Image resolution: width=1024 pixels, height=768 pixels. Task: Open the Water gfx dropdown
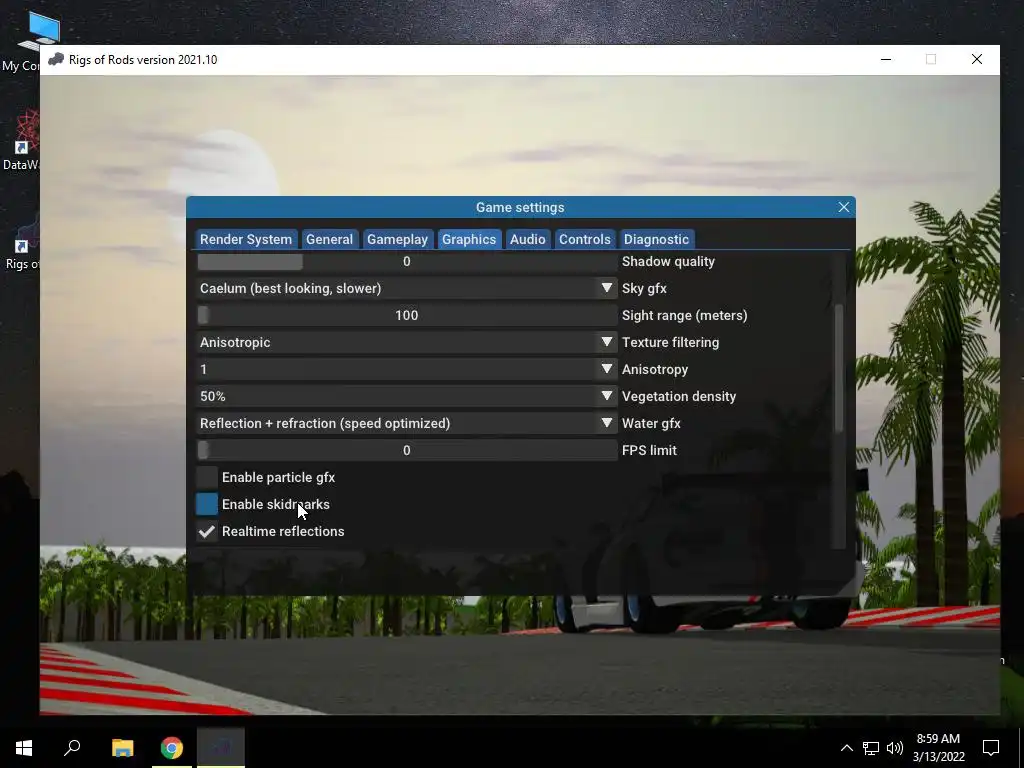(406, 423)
